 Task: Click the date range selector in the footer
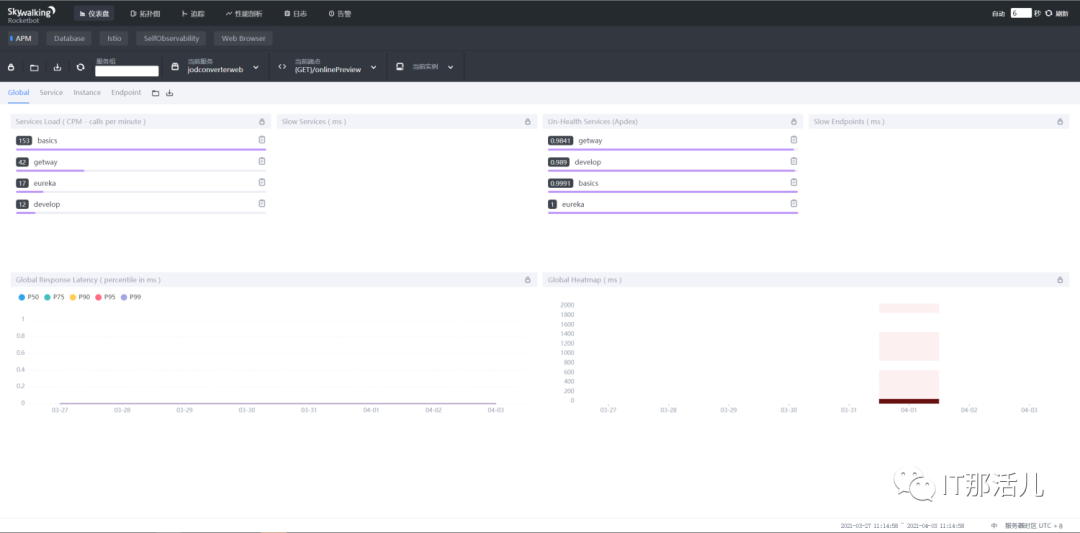[902, 525]
